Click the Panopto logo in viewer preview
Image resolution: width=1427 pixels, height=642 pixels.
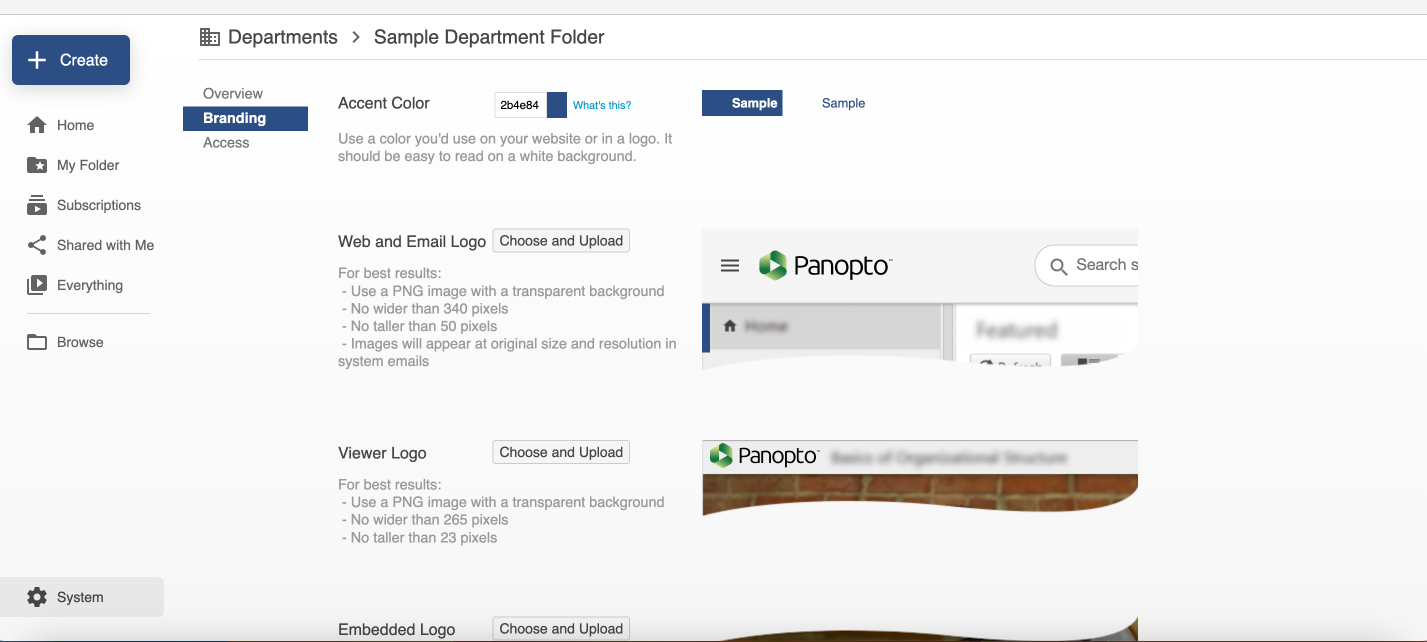pyautogui.click(x=764, y=456)
